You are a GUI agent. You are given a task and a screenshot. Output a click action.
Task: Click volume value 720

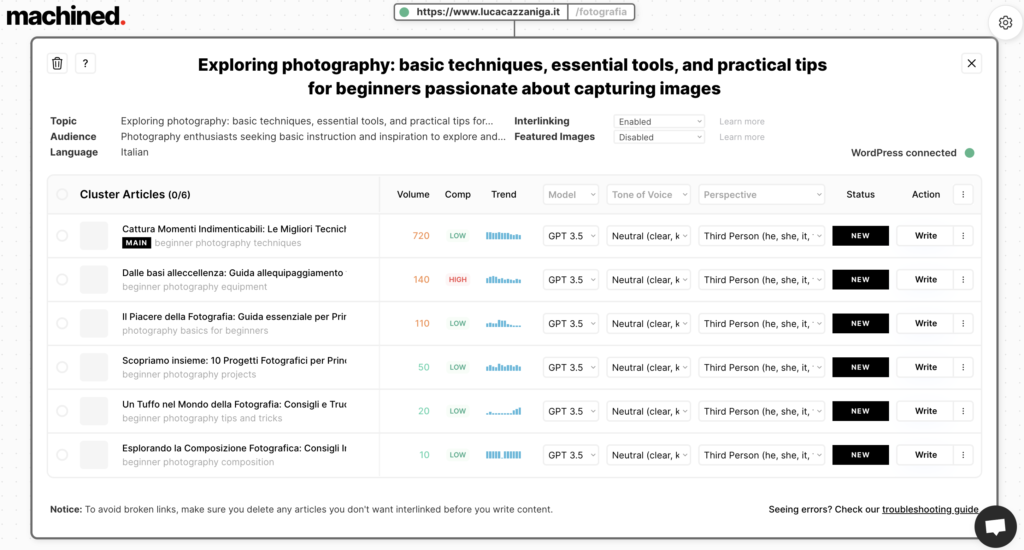[421, 236]
